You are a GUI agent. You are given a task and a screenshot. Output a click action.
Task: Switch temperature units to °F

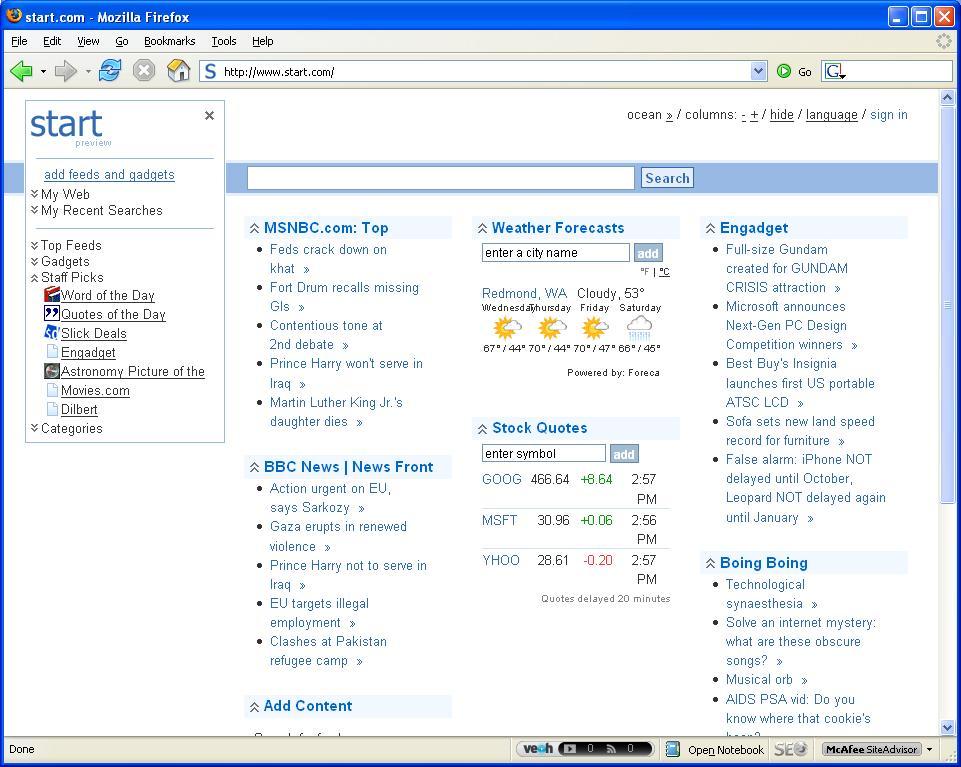click(x=645, y=272)
